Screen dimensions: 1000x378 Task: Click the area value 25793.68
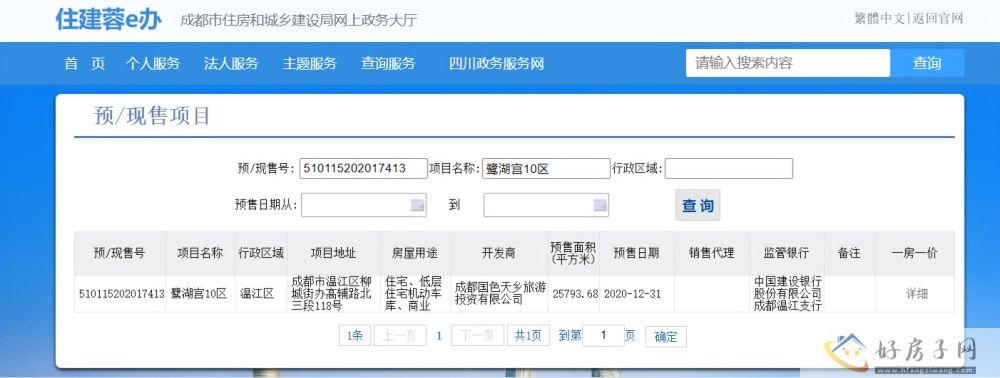tap(573, 294)
